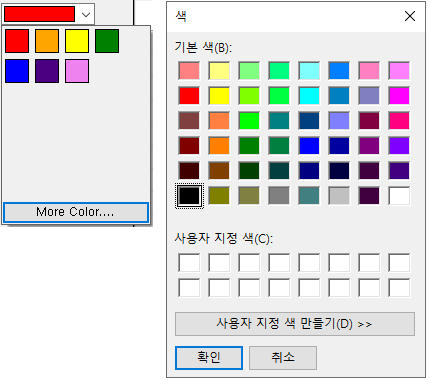Image resolution: width=429 pixels, height=381 pixels.
Task: Select the salmon pink basic color swatch
Action: (189, 71)
